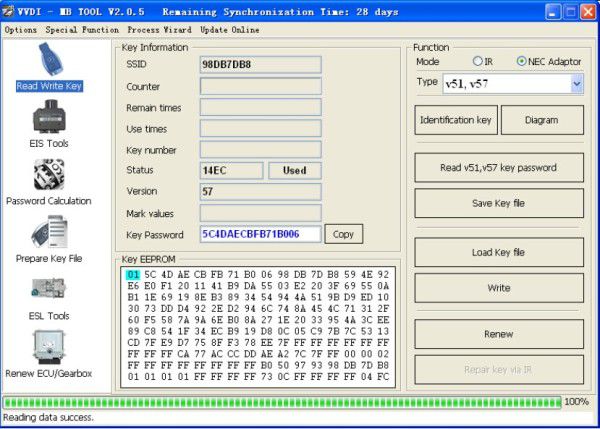Click the Key Password label text
Viewport: 600px width, 429px height.
coord(155,235)
